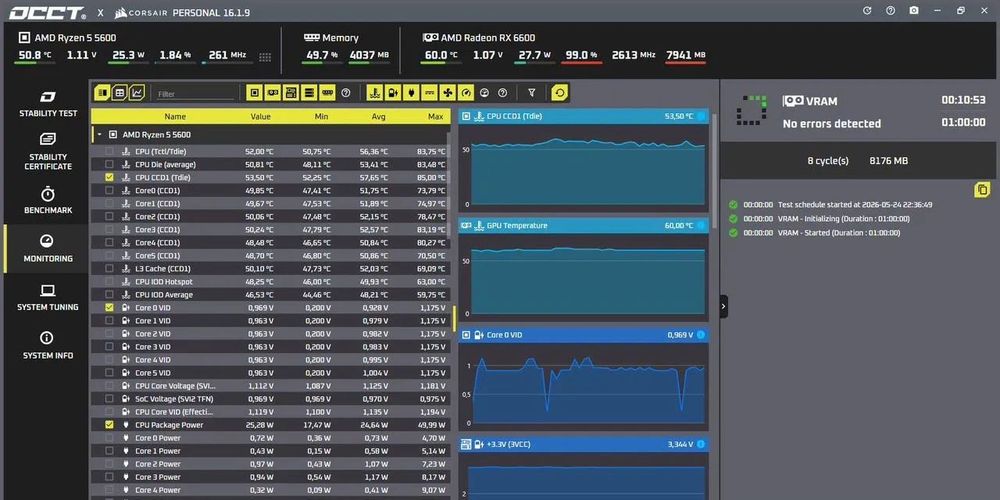Open the System Info section
The height and width of the screenshot is (500, 1000).
click(48, 346)
